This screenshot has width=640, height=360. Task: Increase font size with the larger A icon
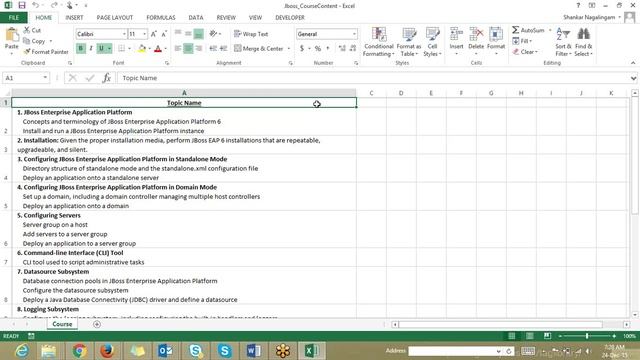[x=154, y=34]
